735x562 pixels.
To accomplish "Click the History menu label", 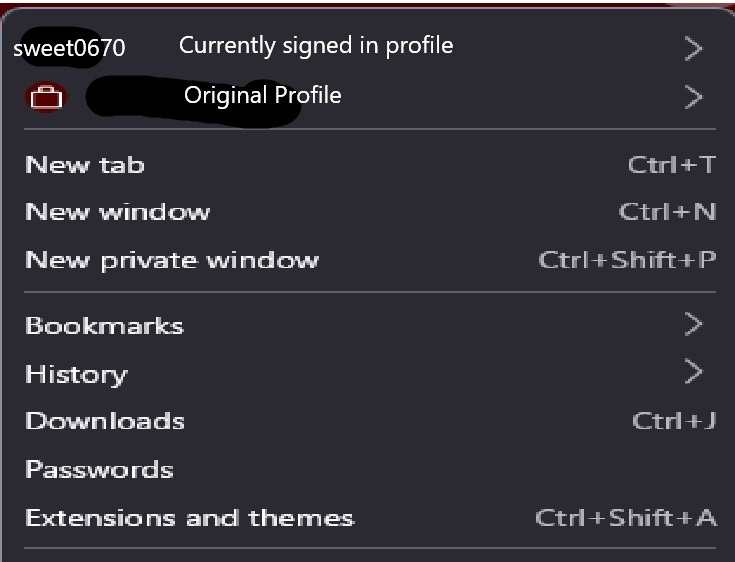I will 76,374.
